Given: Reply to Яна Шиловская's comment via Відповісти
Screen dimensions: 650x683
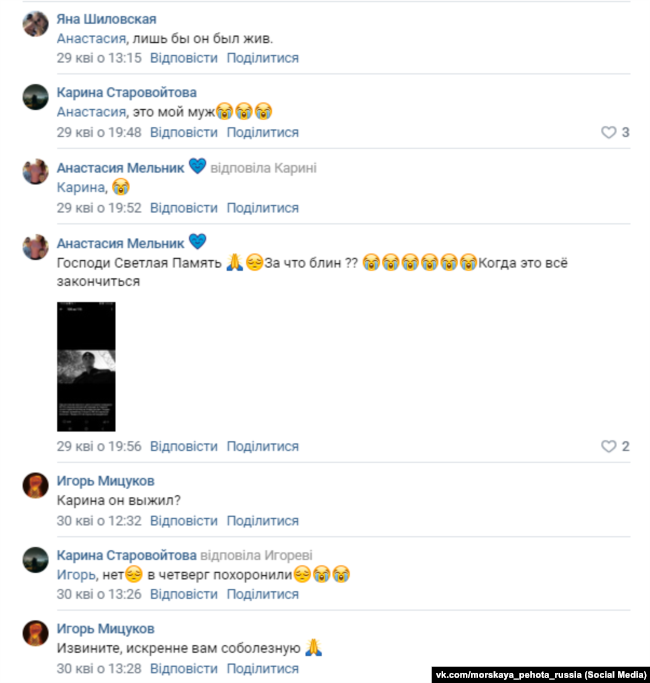Looking at the screenshot, I should click(x=184, y=58).
